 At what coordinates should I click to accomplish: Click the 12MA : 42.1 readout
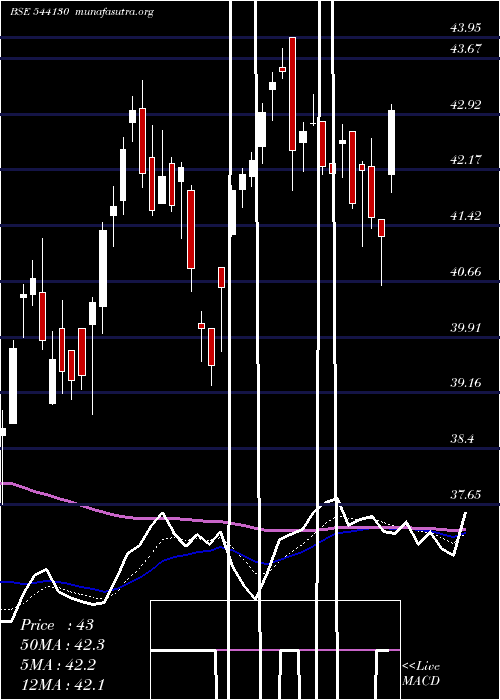click(63, 685)
